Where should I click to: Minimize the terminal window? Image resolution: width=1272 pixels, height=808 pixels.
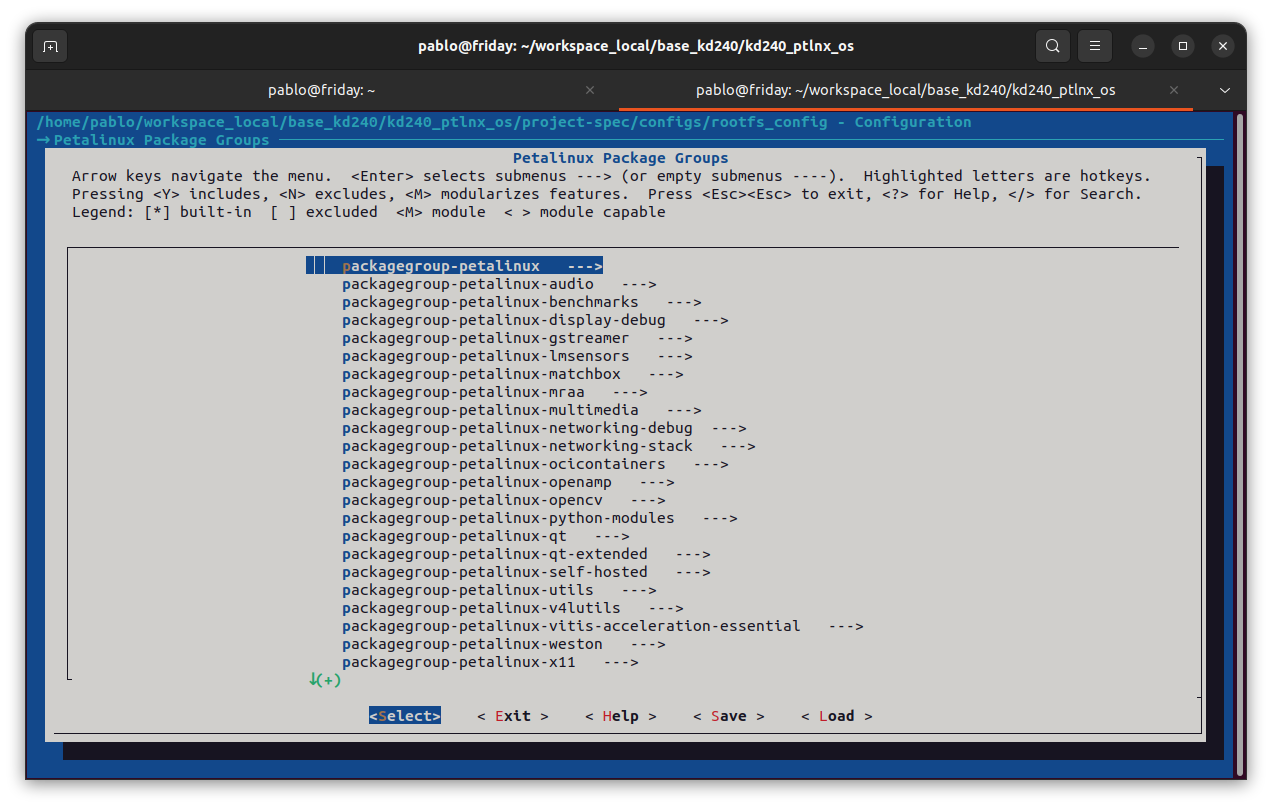coord(1143,46)
